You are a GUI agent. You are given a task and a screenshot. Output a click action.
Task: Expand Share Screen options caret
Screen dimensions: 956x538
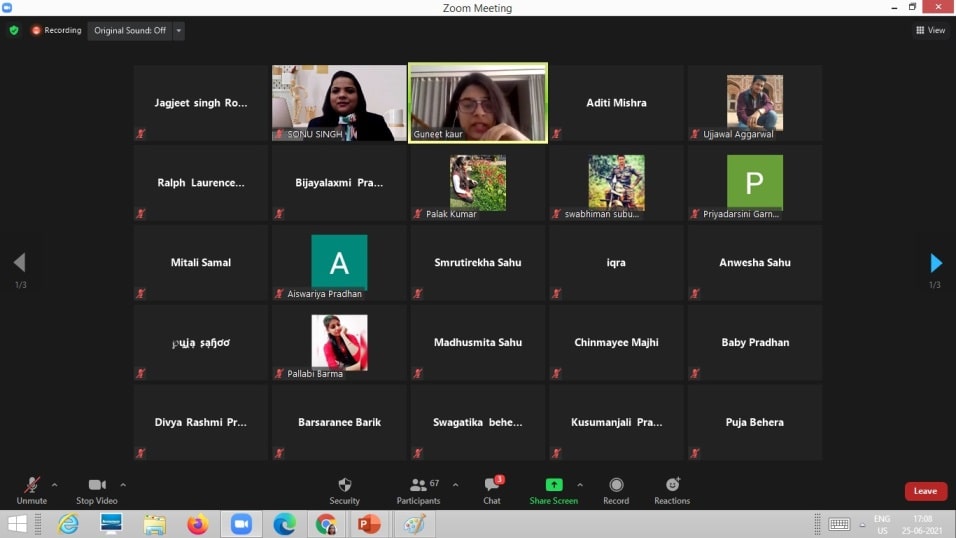coord(580,485)
